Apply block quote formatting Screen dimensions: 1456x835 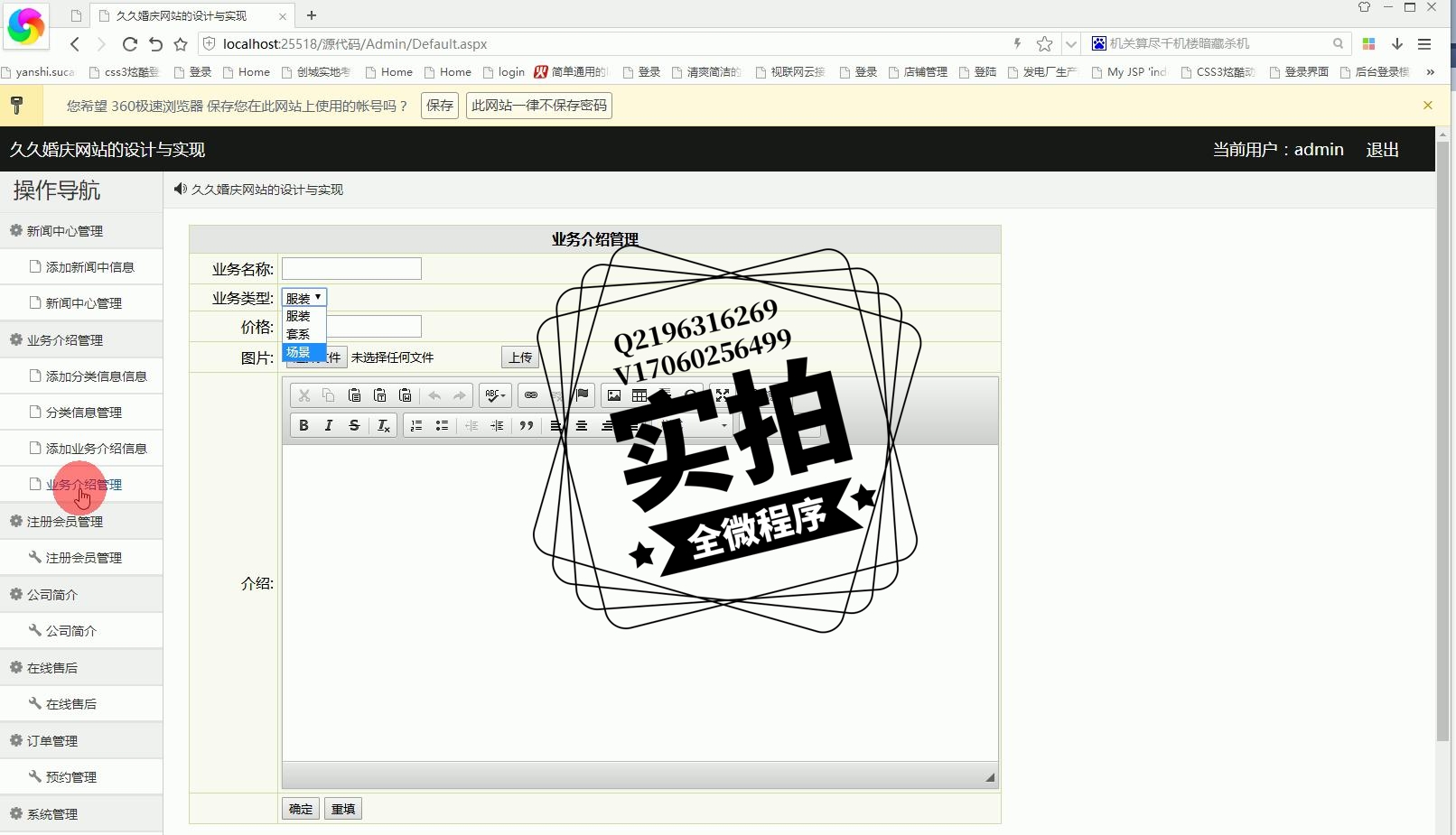click(x=527, y=426)
